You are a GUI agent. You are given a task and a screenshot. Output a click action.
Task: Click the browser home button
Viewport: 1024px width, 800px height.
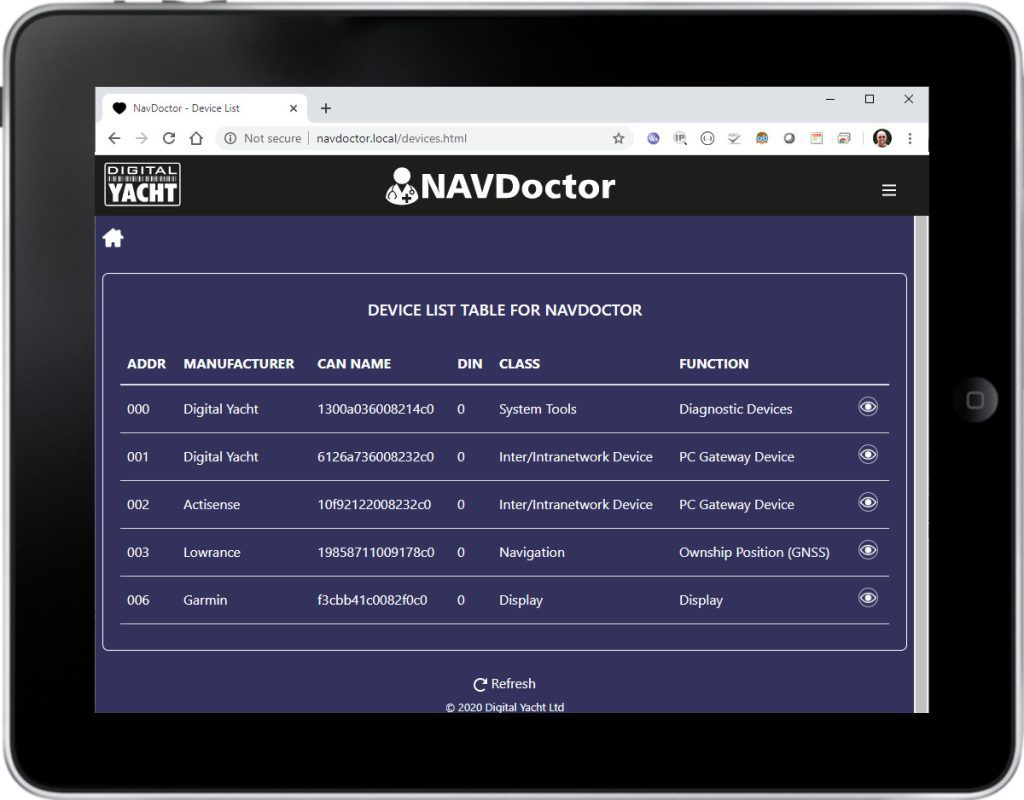[197, 139]
